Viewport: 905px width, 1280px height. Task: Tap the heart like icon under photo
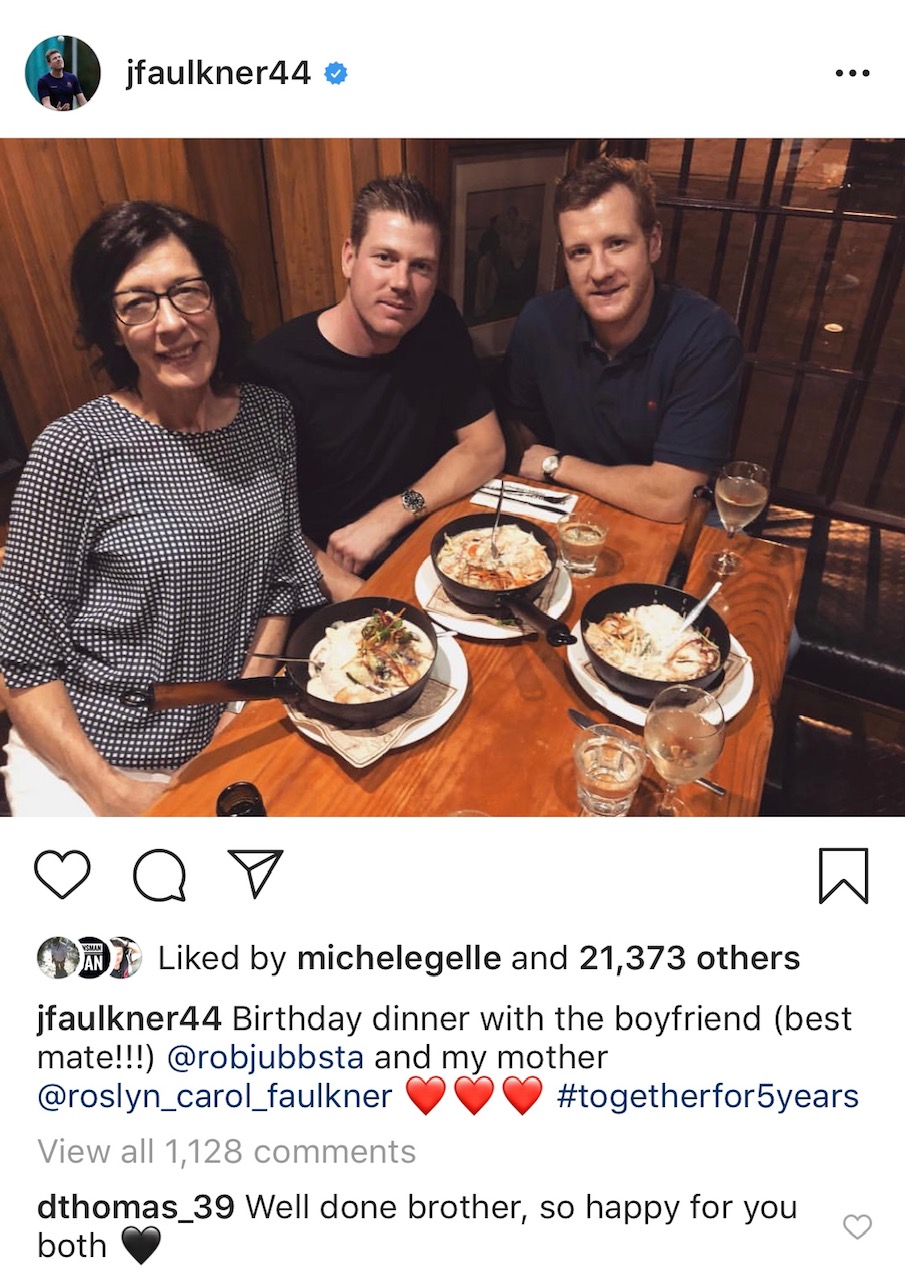coord(62,875)
